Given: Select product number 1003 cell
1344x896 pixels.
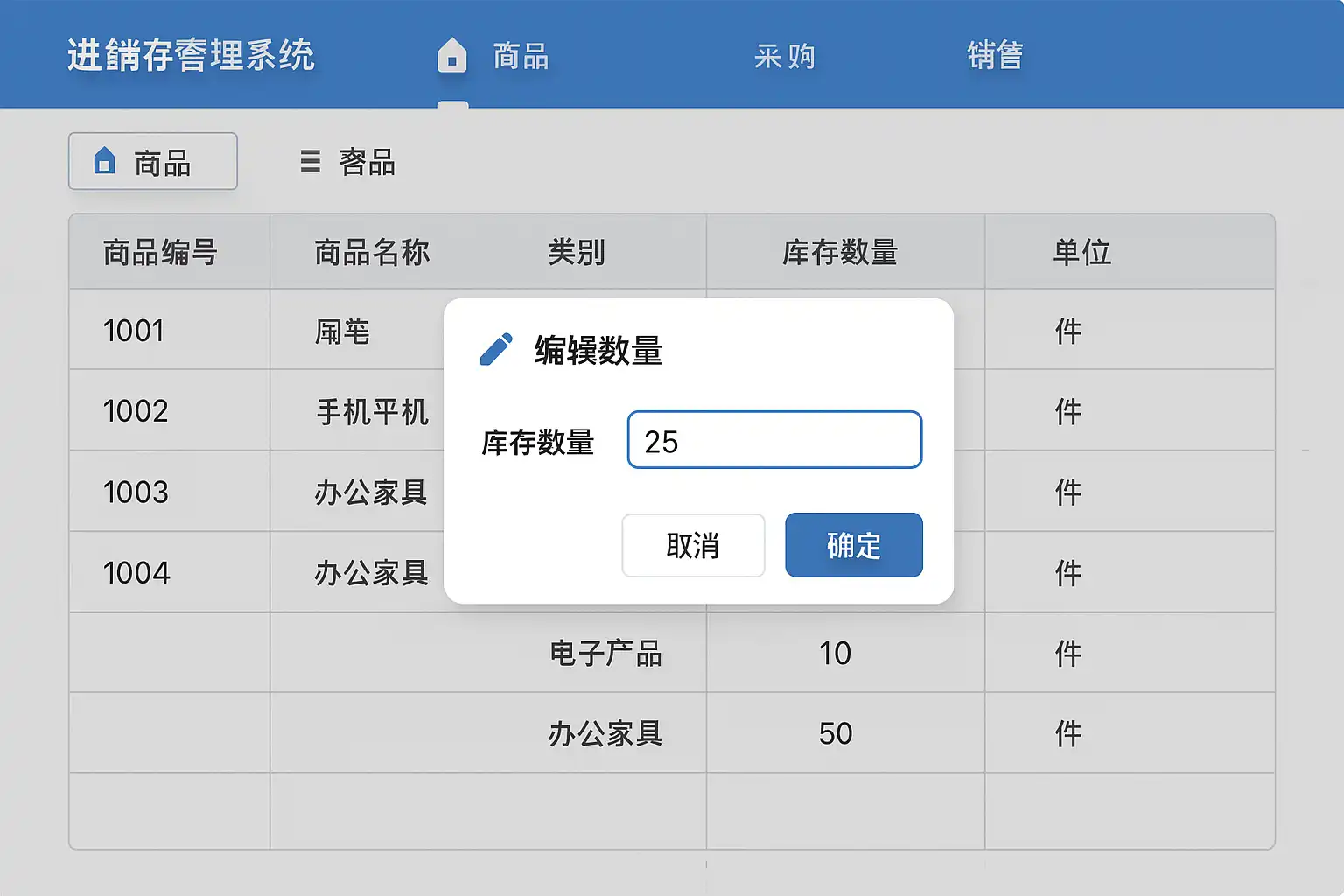Looking at the screenshot, I should tap(136, 492).
